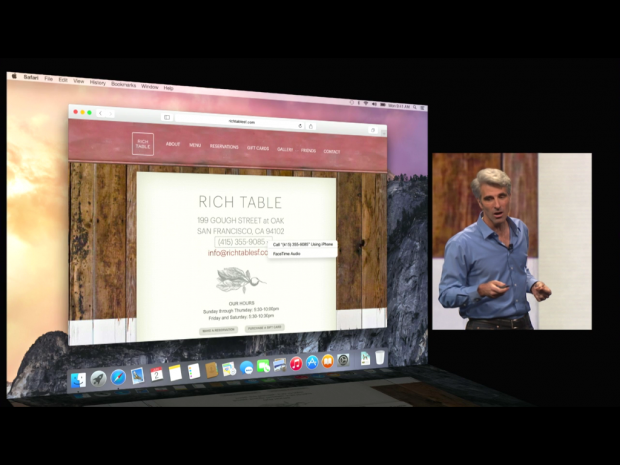This screenshot has height=465, width=620.
Task: Click the Safari address bar
Action: [242, 122]
